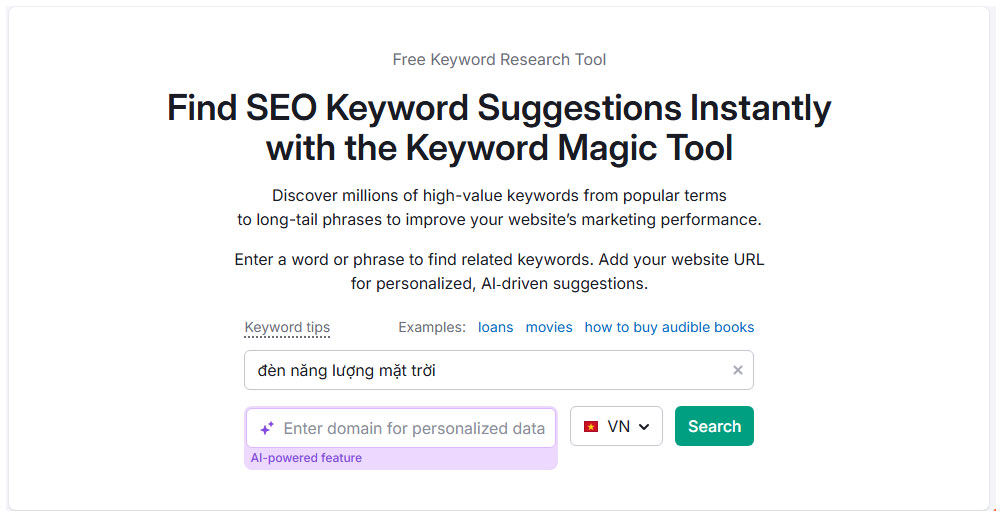Click the purple AI sparkle icon
This screenshot has width=1000, height=524.
(x=267, y=428)
